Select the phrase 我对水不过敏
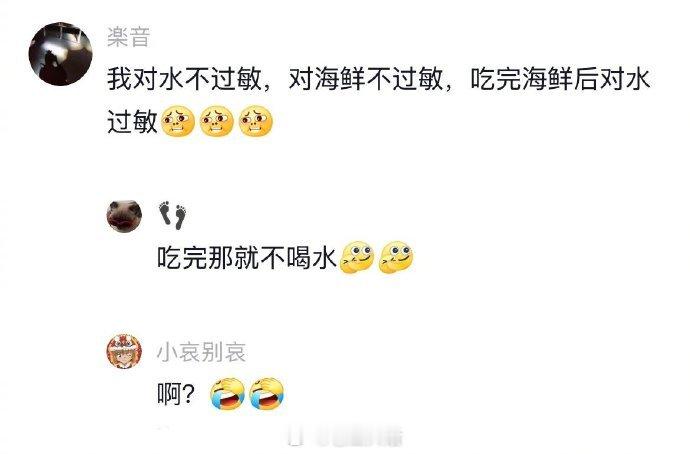Screen dimensions: 690x454 click(185, 80)
